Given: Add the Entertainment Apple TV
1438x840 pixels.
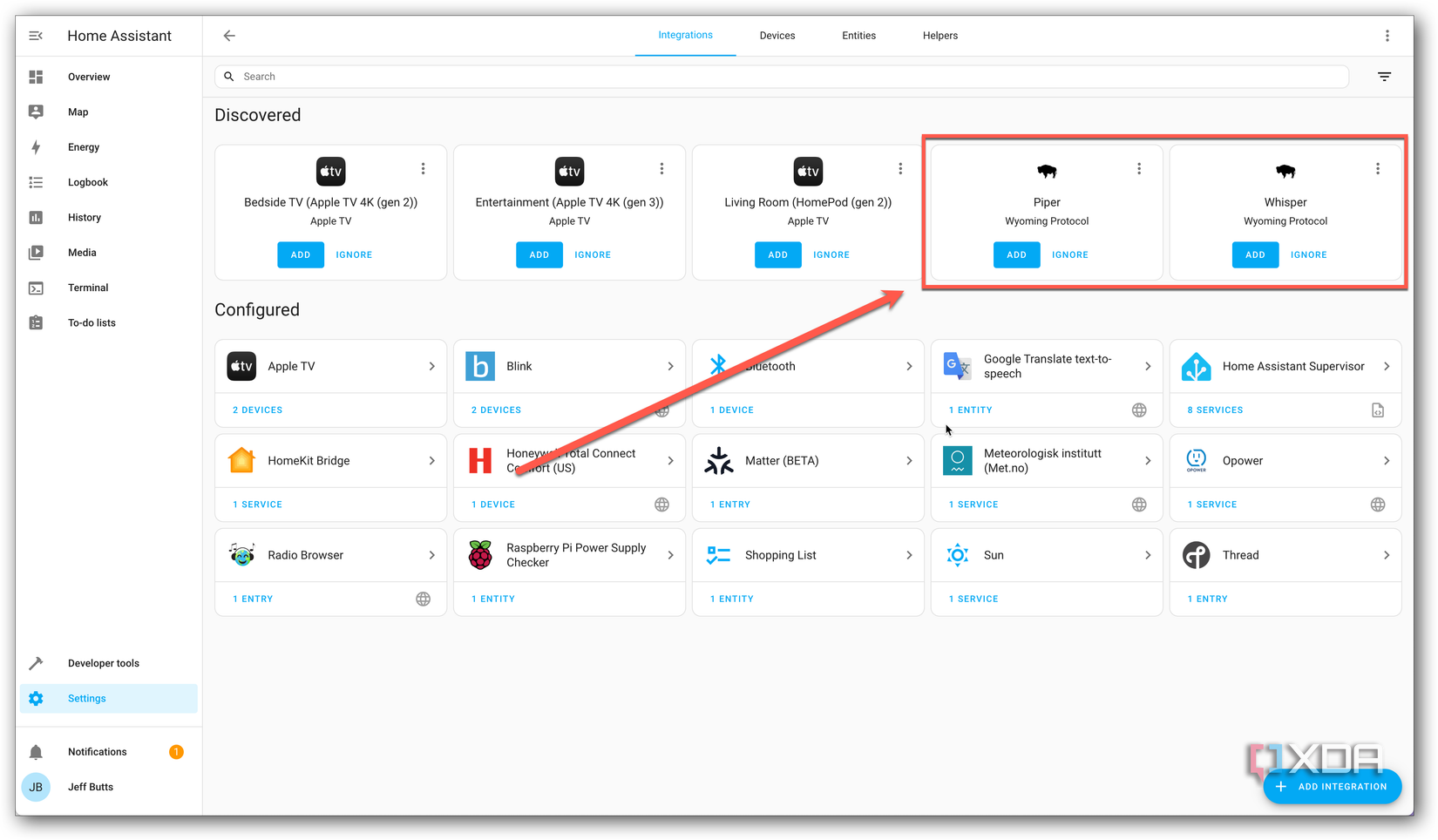Looking at the screenshot, I should (x=539, y=254).
